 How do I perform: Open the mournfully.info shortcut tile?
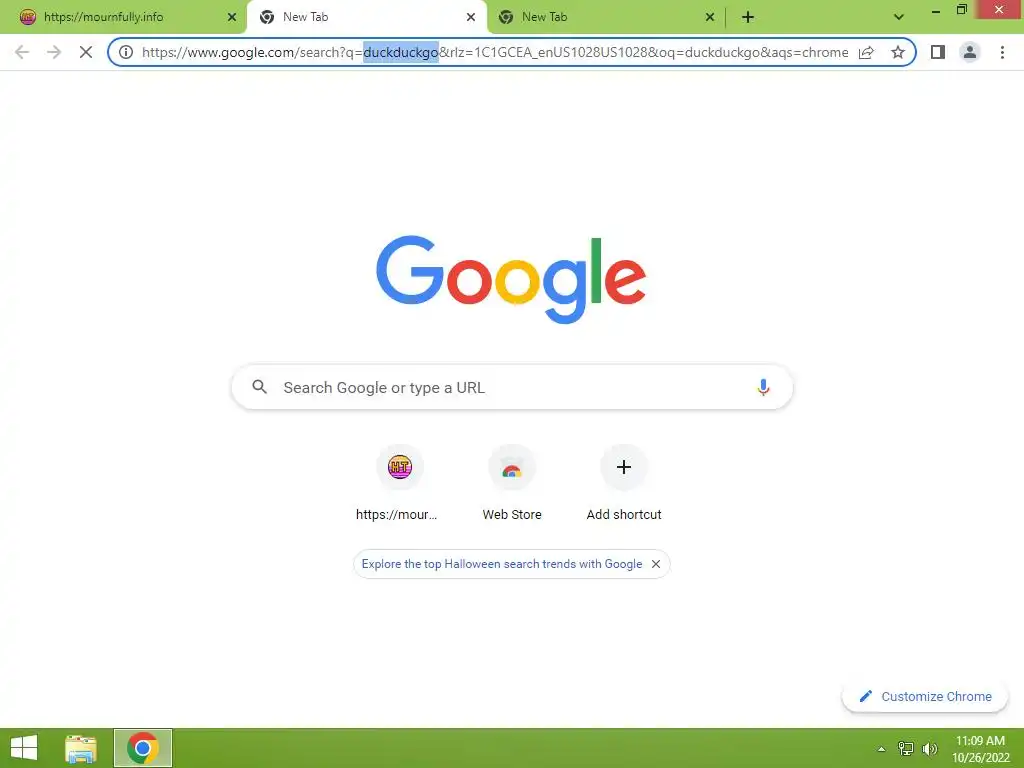coord(399,483)
